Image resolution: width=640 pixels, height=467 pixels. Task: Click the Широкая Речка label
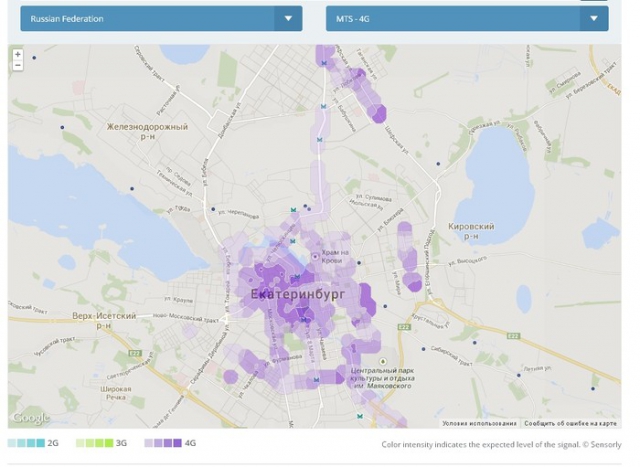(x=116, y=393)
